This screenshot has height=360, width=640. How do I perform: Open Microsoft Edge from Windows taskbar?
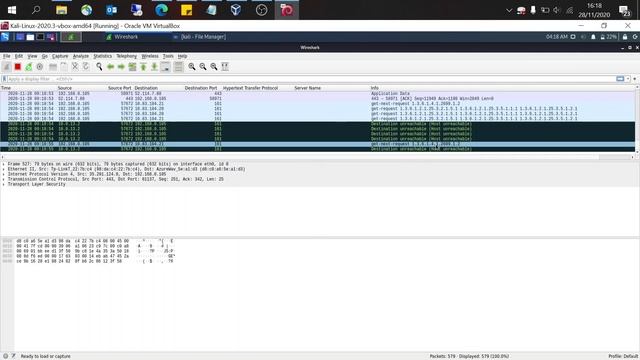[x=161, y=10]
